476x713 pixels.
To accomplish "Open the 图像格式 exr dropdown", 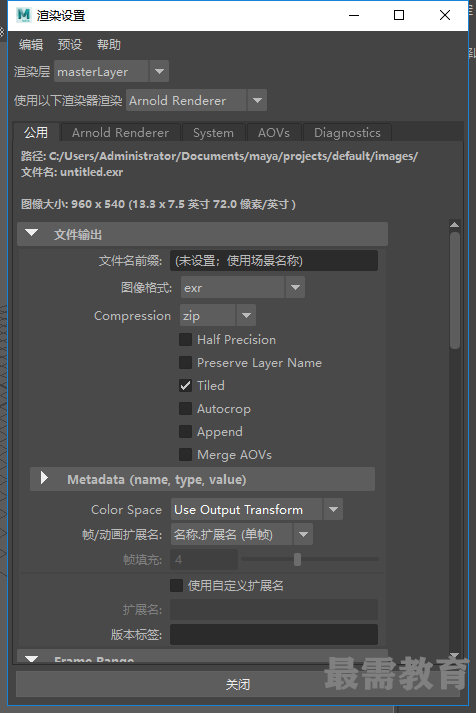I will [x=243, y=287].
